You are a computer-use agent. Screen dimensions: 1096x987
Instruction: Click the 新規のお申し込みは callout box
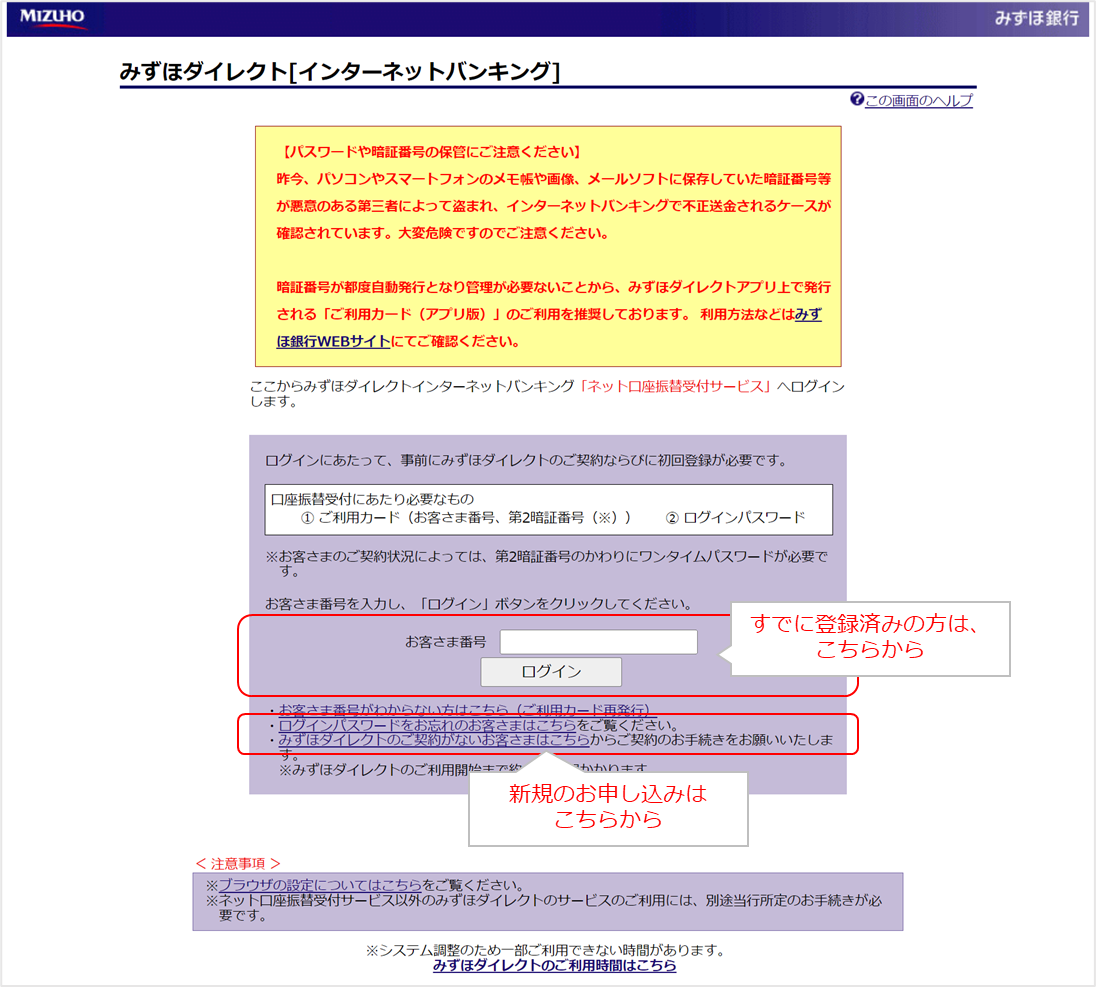[608, 807]
